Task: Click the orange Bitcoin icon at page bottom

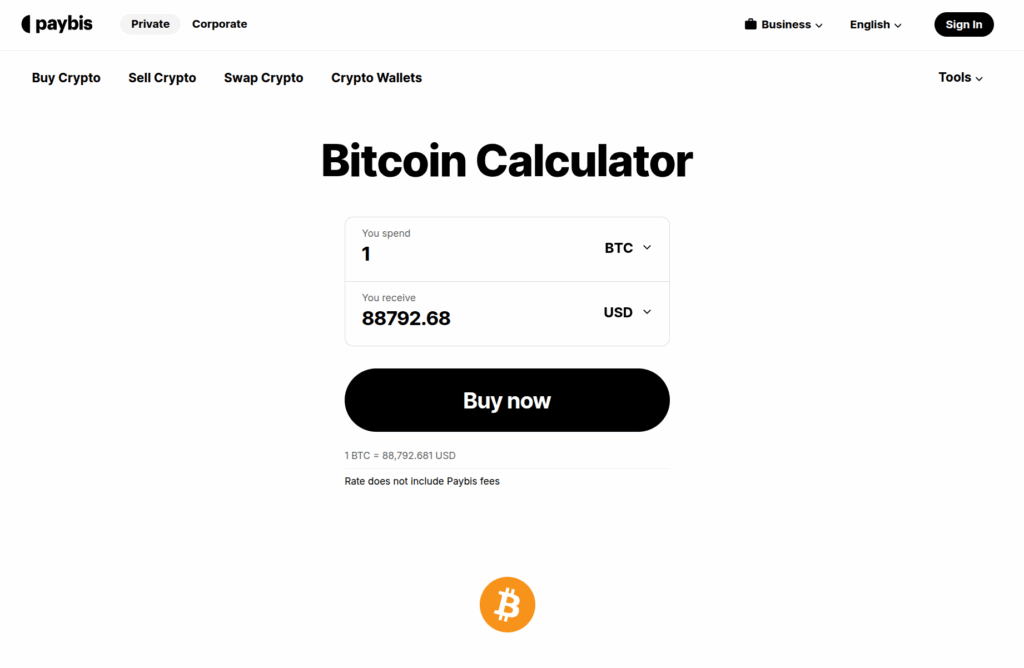Action: coord(507,604)
